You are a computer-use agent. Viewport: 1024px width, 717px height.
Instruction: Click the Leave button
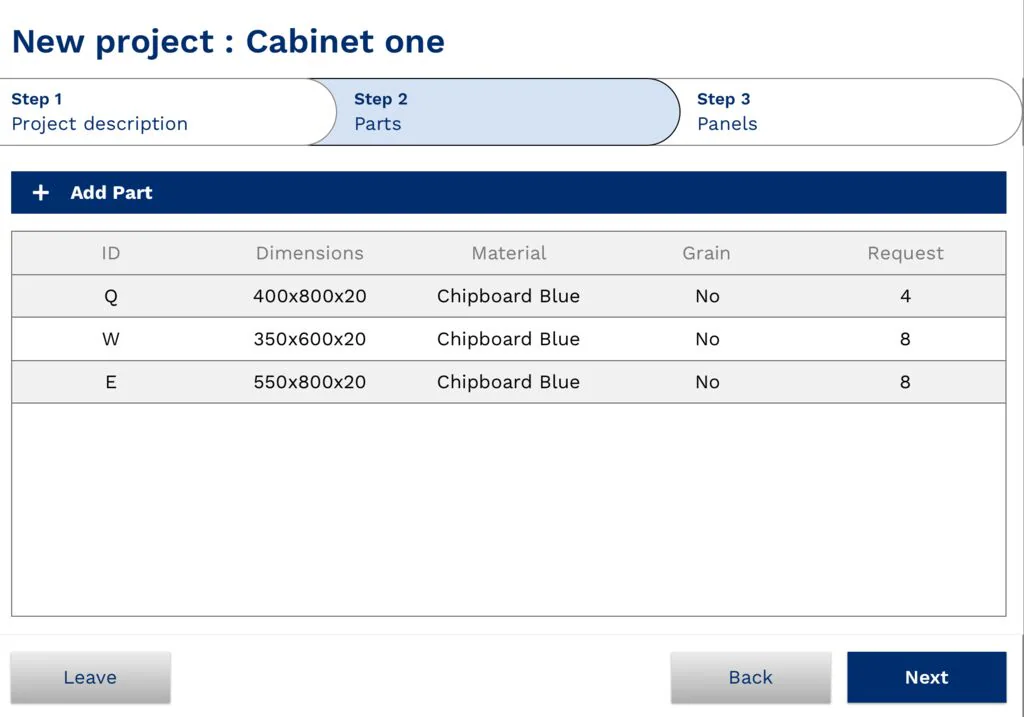90,677
